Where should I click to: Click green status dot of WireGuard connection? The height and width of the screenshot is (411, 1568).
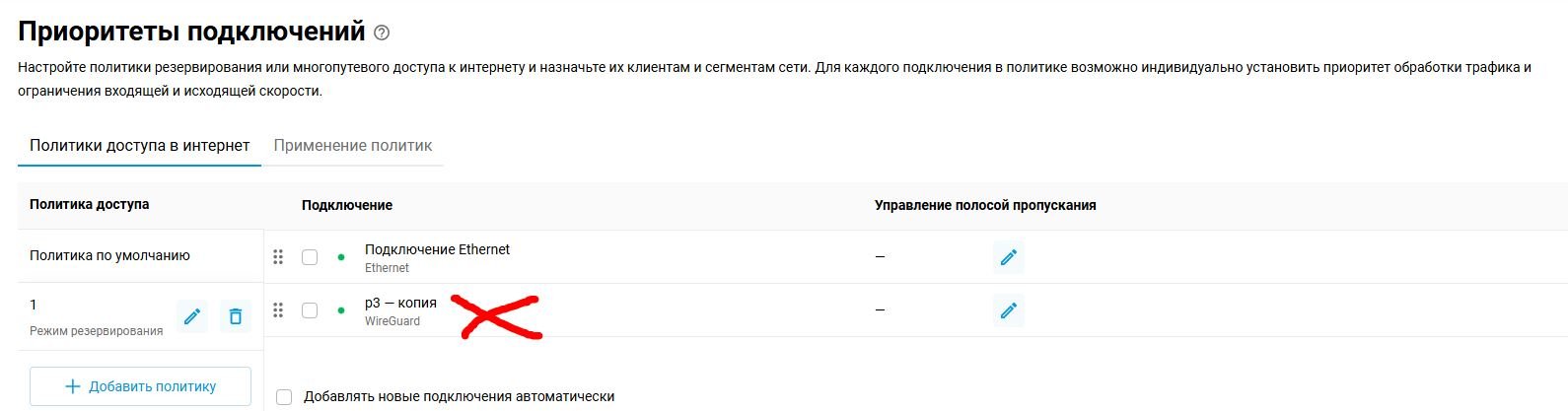coord(341,310)
